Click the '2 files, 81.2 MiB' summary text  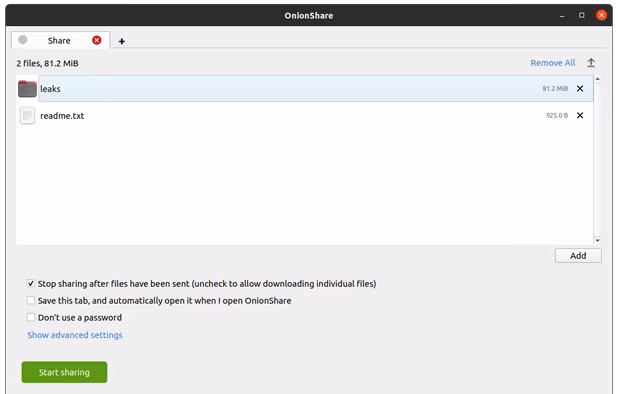pos(47,63)
